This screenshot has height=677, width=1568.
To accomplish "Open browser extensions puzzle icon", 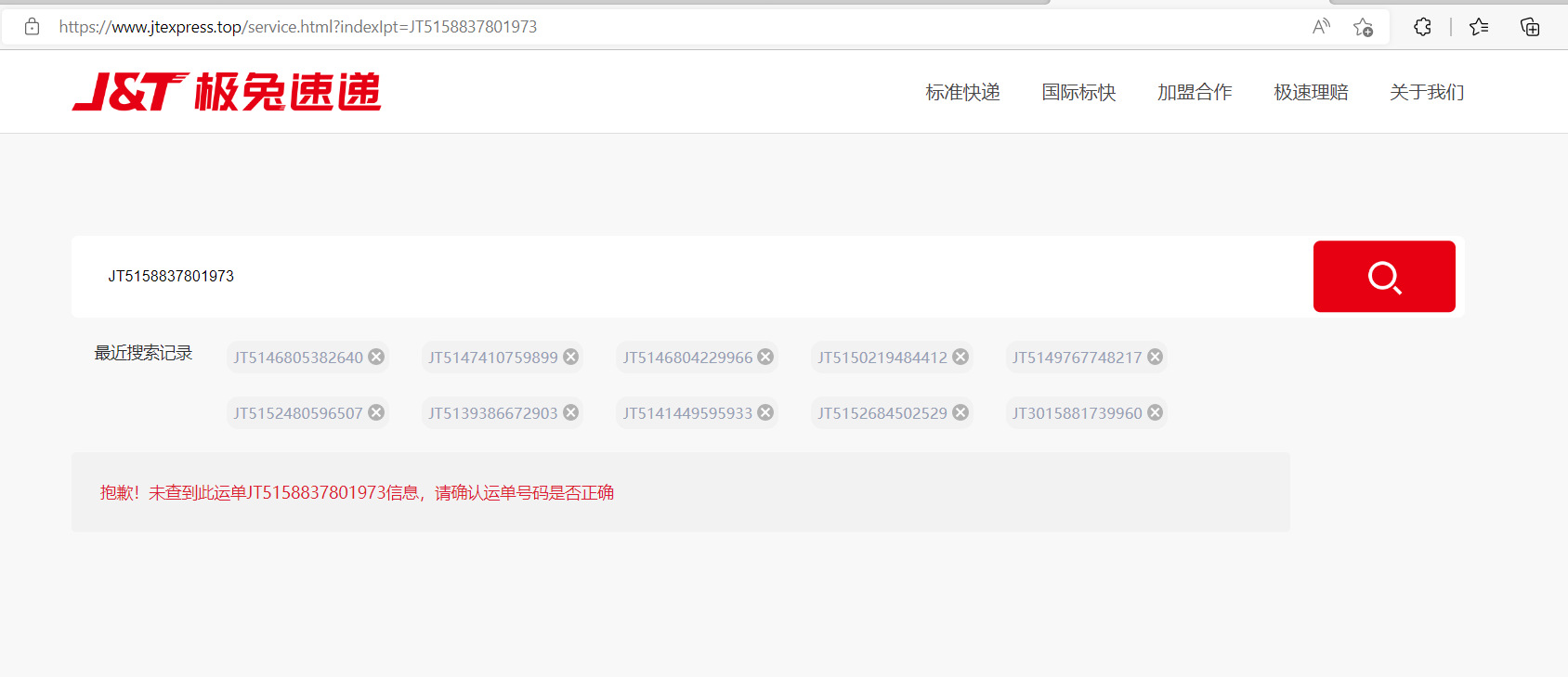I will click(1422, 27).
